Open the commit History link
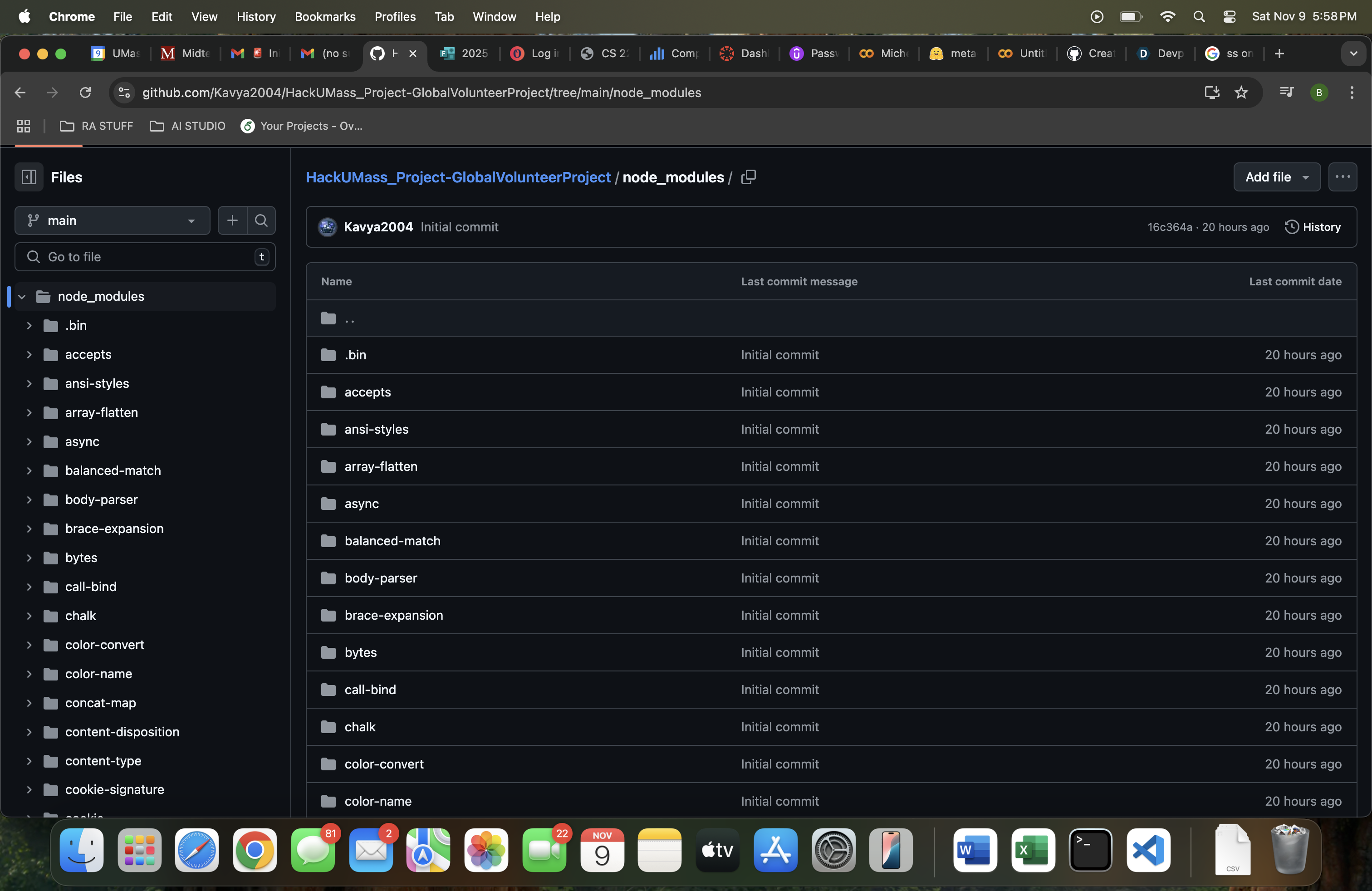The width and height of the screenshot is (1372, 891). click(1313, 227)
